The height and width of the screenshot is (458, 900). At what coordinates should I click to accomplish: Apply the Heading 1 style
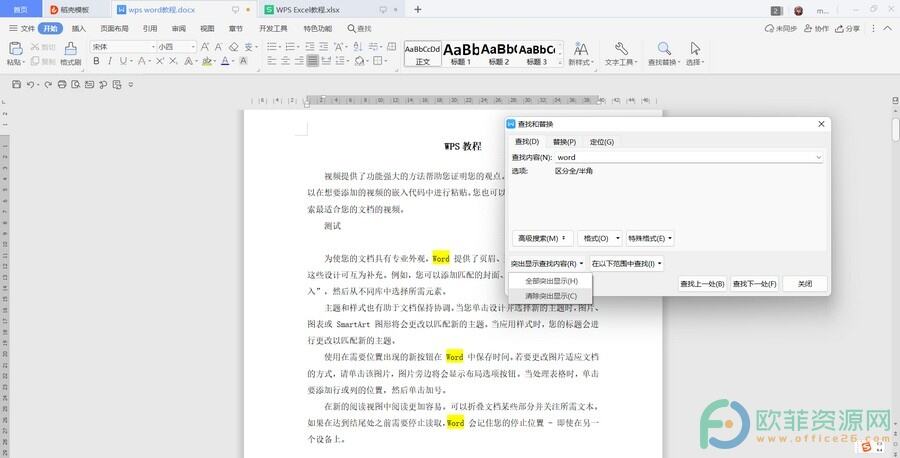click(461, 54)
